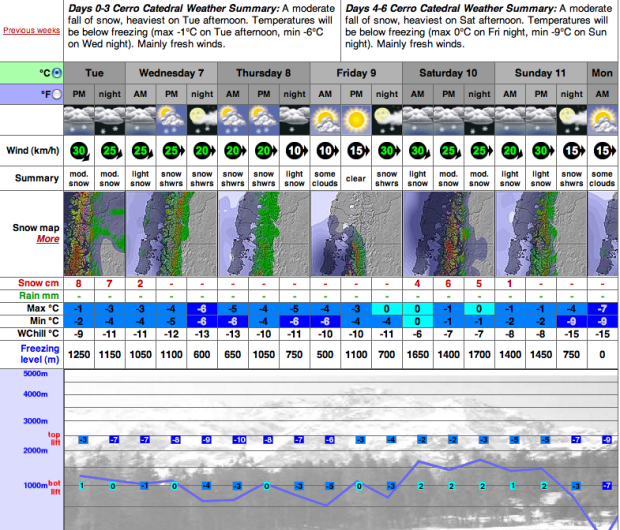The width and height of the screenshot is (620, 530).
Task: Click the freezing level value 1700
Action: tap(479, 354)
